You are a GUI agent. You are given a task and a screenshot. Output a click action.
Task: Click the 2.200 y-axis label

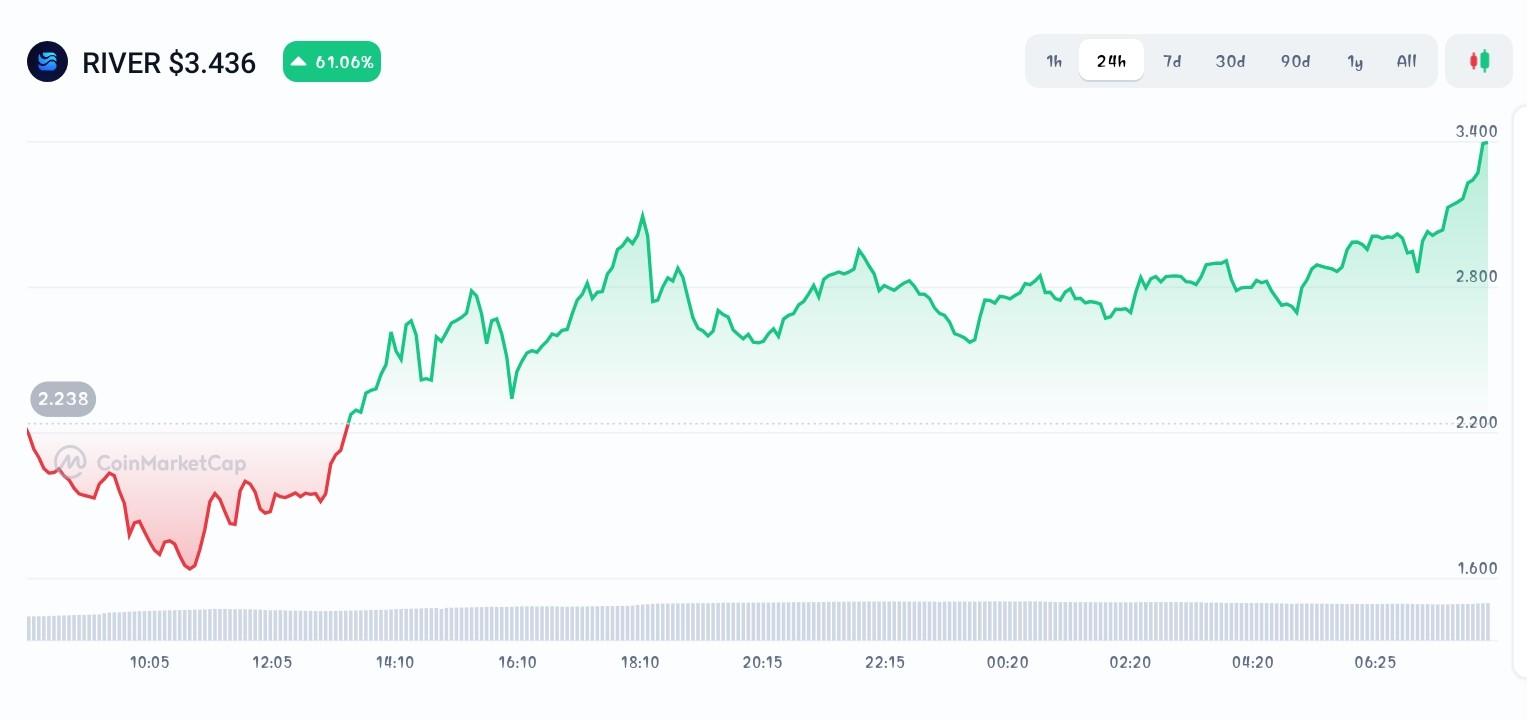(x=1476, y=422)
